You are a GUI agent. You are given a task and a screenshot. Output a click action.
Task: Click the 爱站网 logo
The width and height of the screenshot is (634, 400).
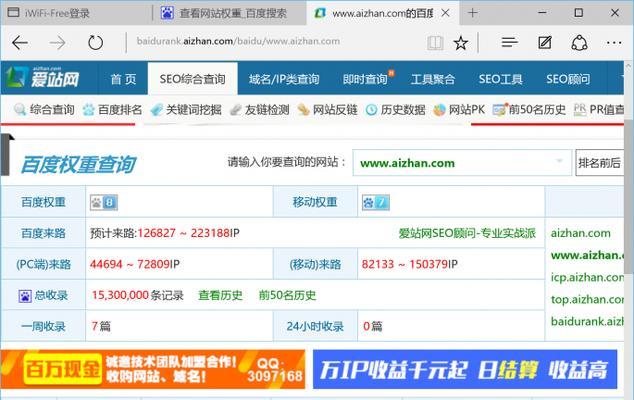tap(42, 77)
